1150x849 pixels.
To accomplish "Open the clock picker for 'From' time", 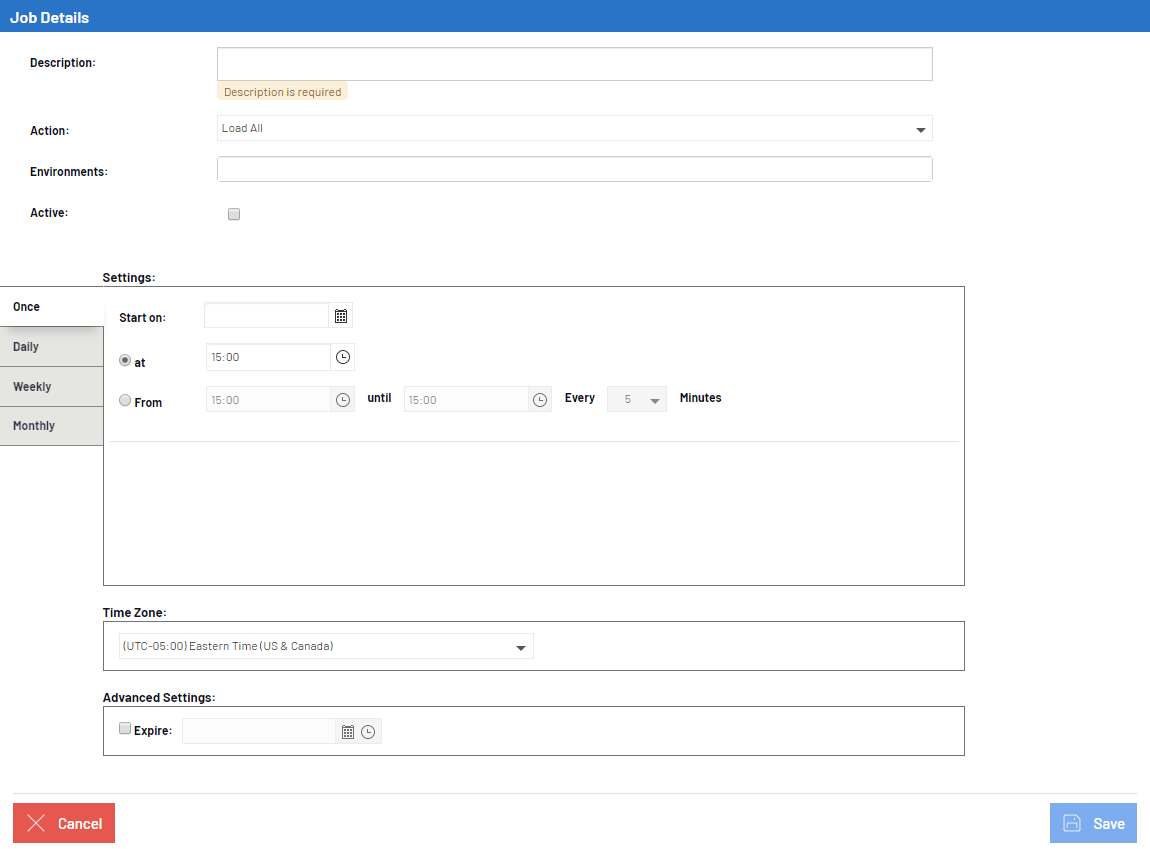I will [342, 400].
